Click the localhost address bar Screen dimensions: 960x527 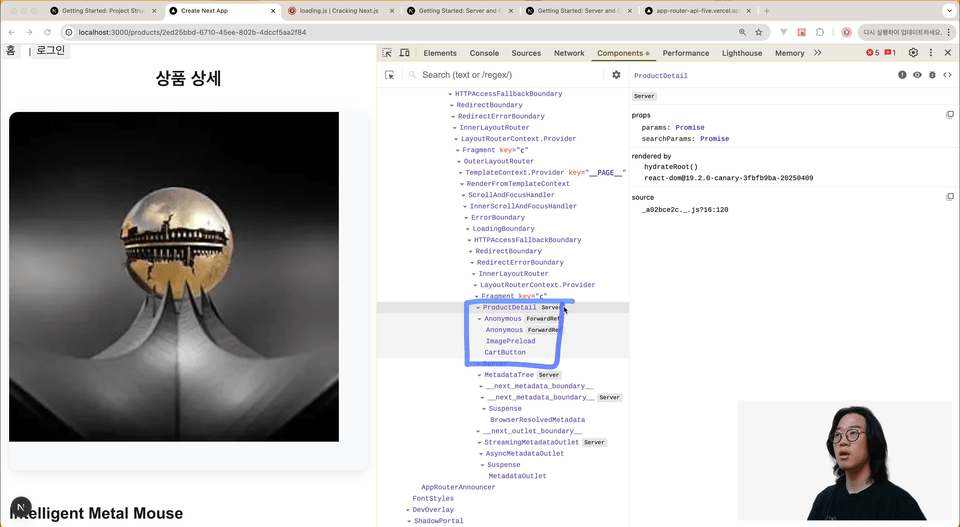[x=398, y=32]
